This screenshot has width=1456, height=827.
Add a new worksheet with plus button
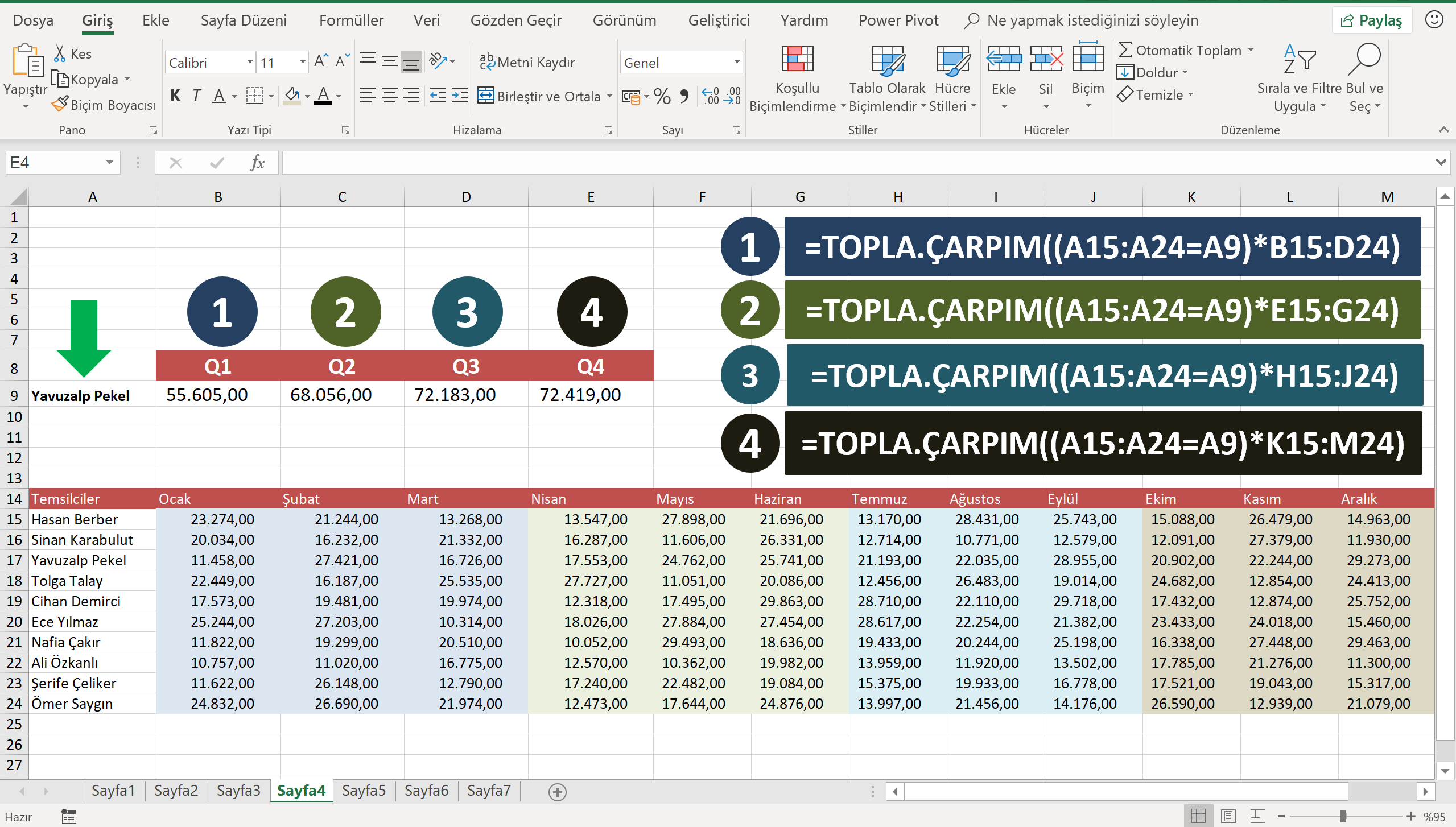click(557, 791)
